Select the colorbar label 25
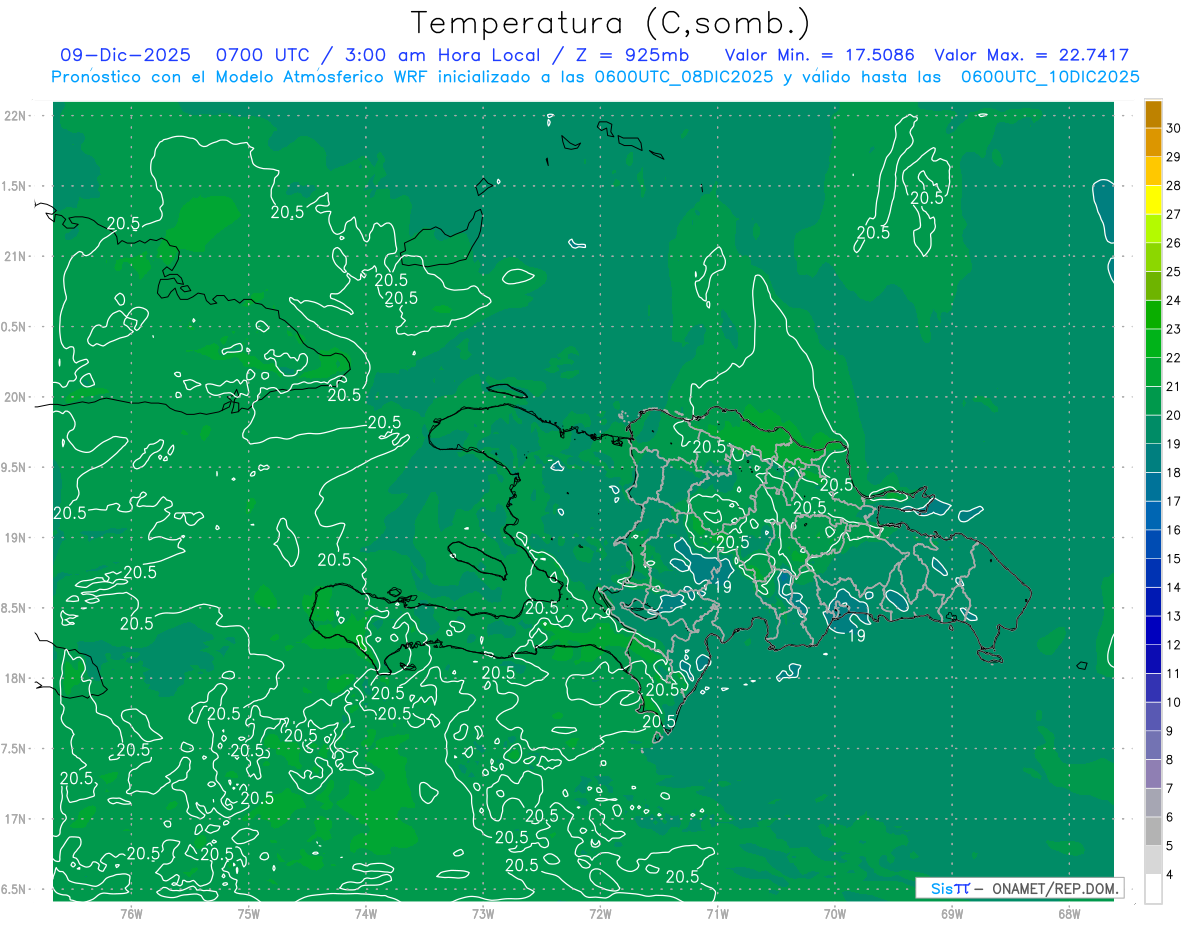 coord(1174,272)
